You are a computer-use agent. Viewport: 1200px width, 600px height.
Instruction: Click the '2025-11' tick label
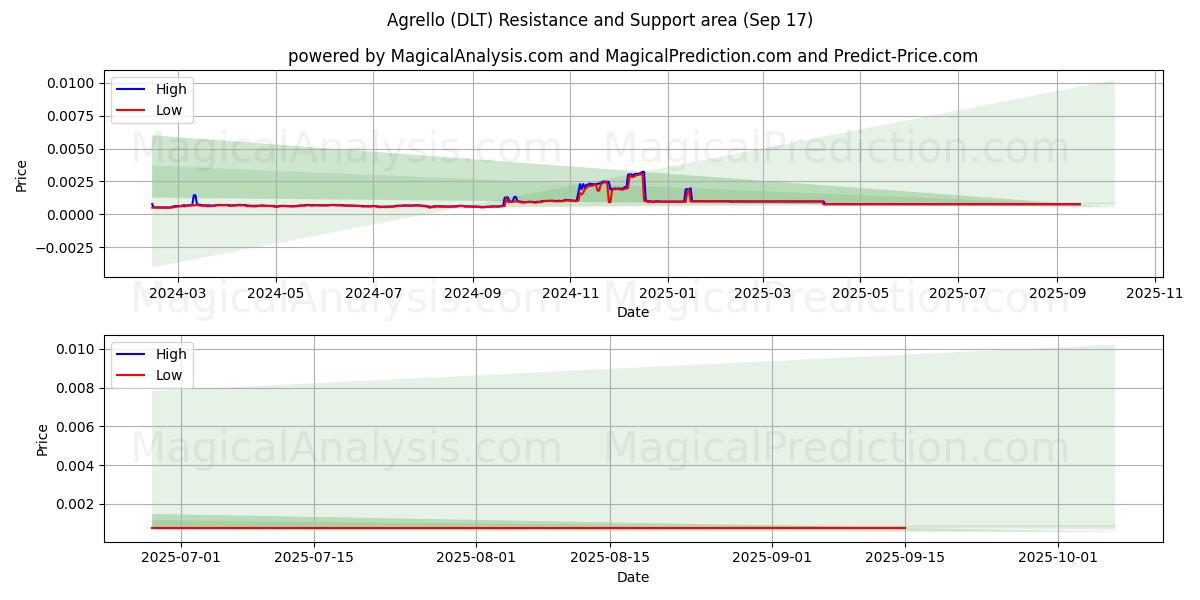(1155, 293)
